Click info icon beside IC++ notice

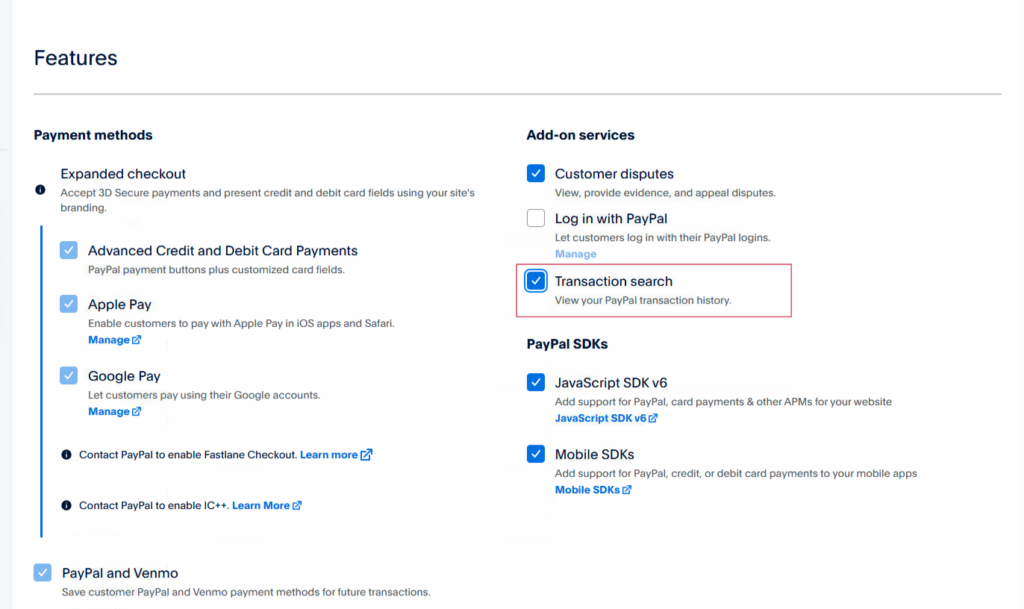[66, 506]
